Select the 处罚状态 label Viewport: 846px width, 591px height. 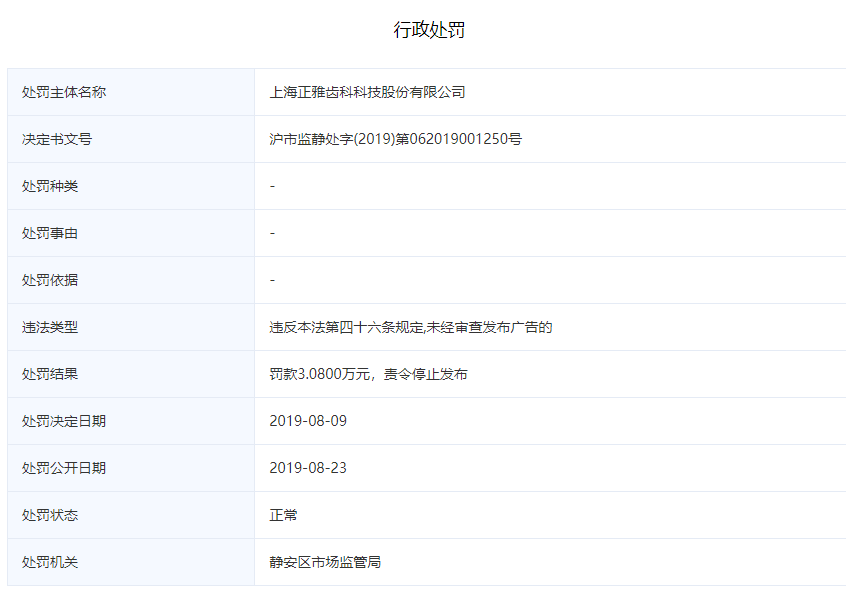[x=50, y=515]
